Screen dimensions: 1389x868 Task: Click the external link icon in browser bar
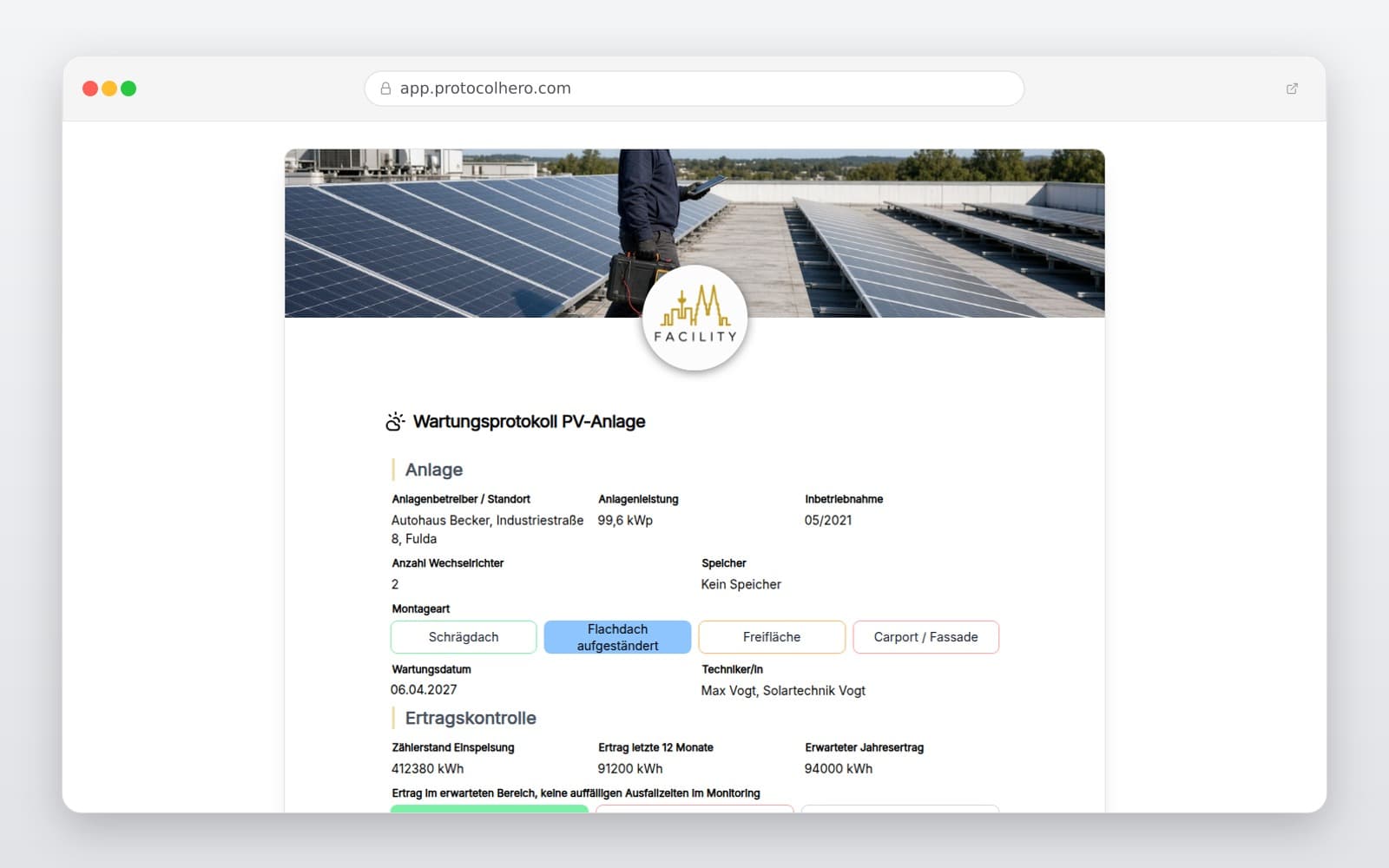point(1292,89)
